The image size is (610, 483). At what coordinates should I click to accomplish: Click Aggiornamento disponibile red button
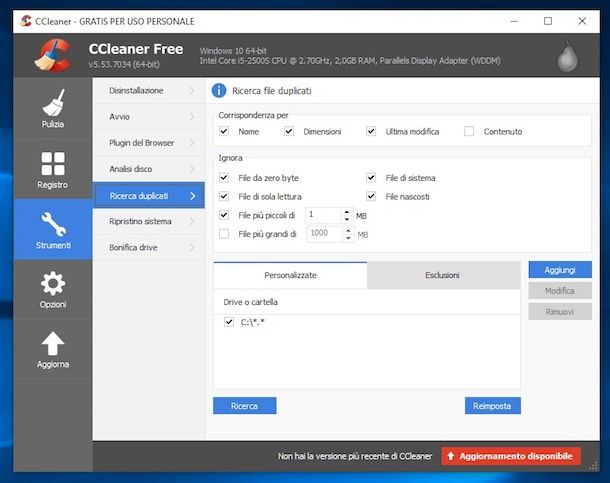click(x=511, y=456)
